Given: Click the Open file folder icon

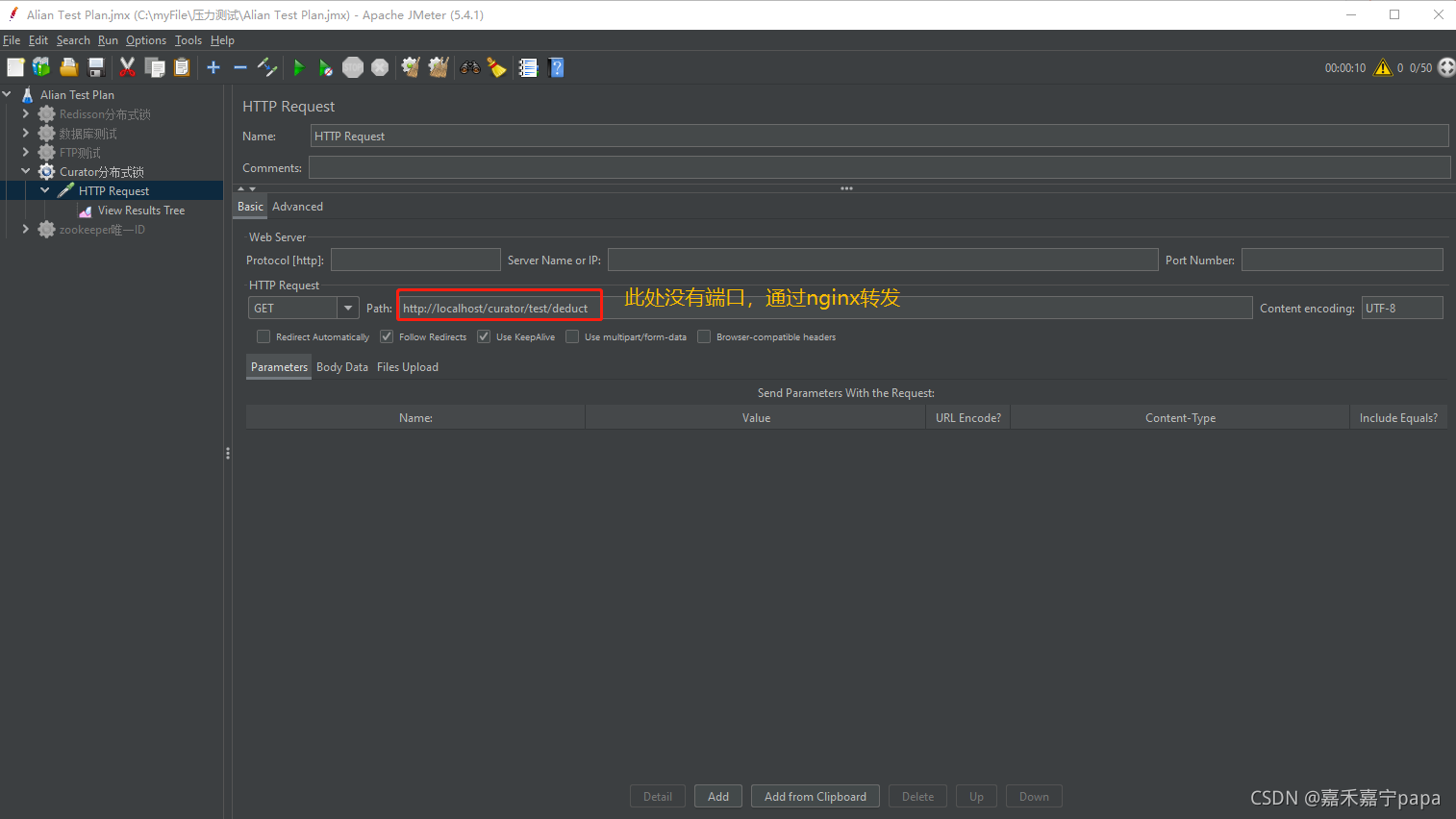Looking at the screenshot, I should (68, 67).
